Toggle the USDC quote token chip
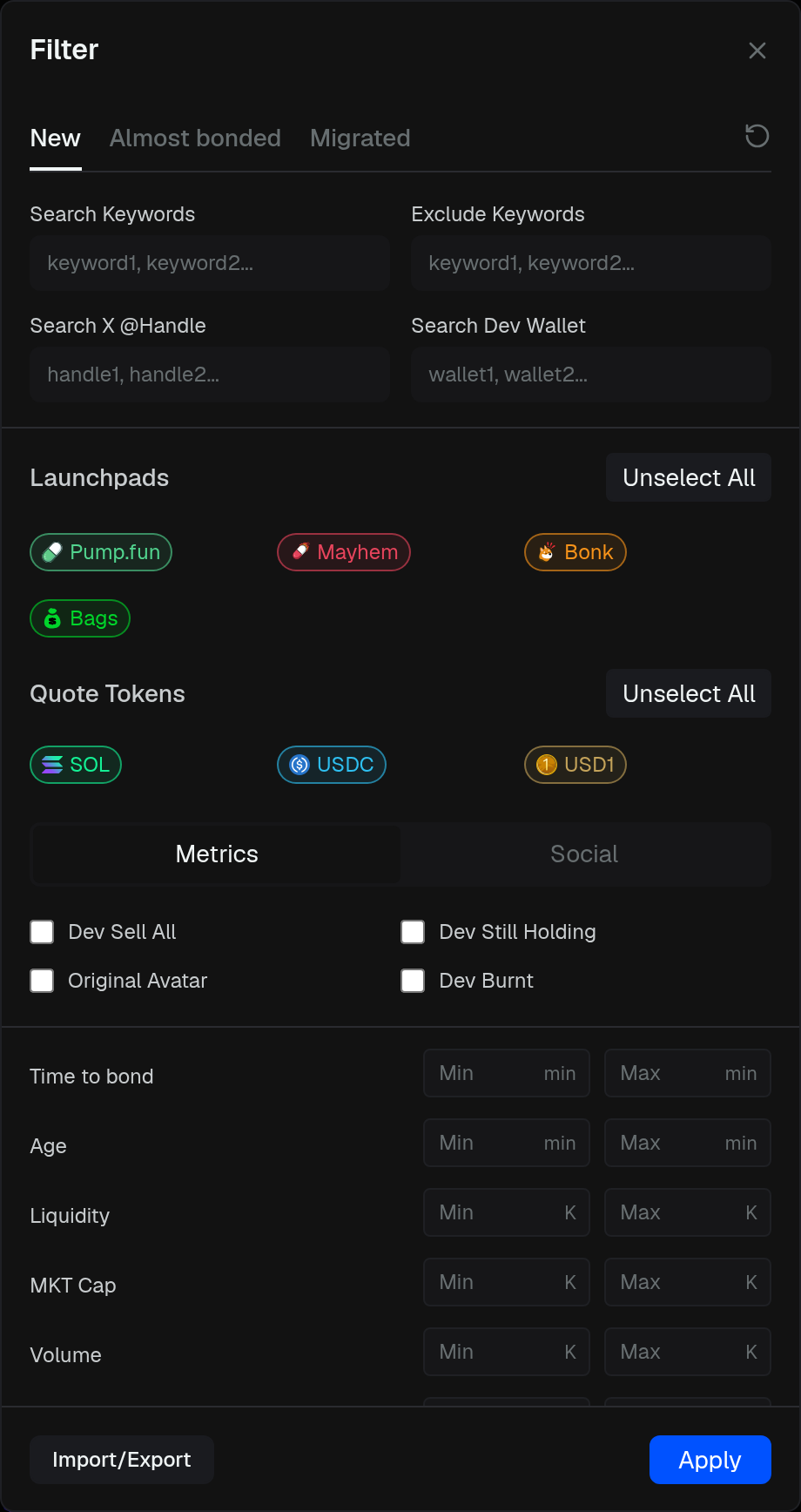 tap(332, 765)
